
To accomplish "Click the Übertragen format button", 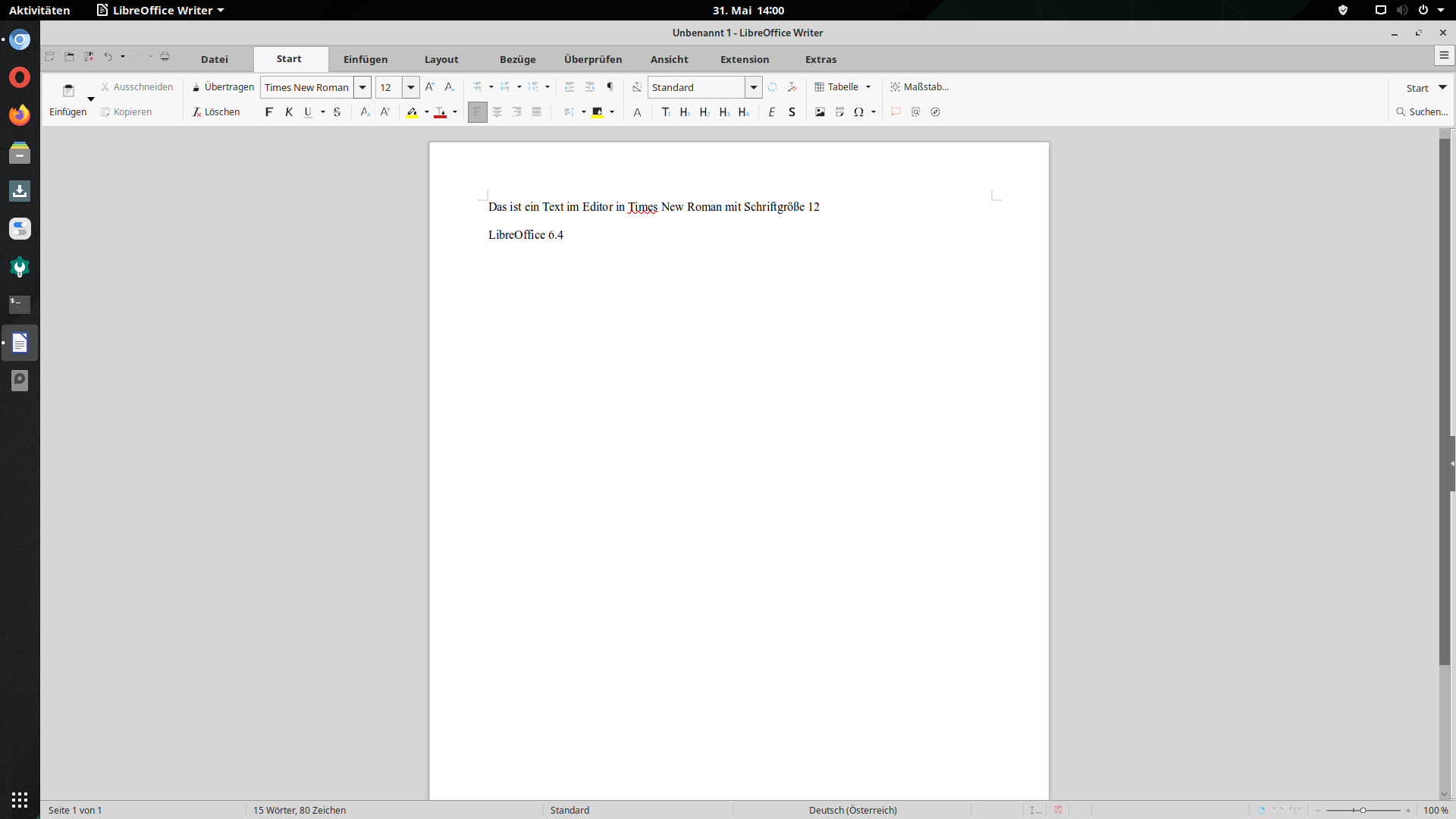I will [x=223, y=86].
